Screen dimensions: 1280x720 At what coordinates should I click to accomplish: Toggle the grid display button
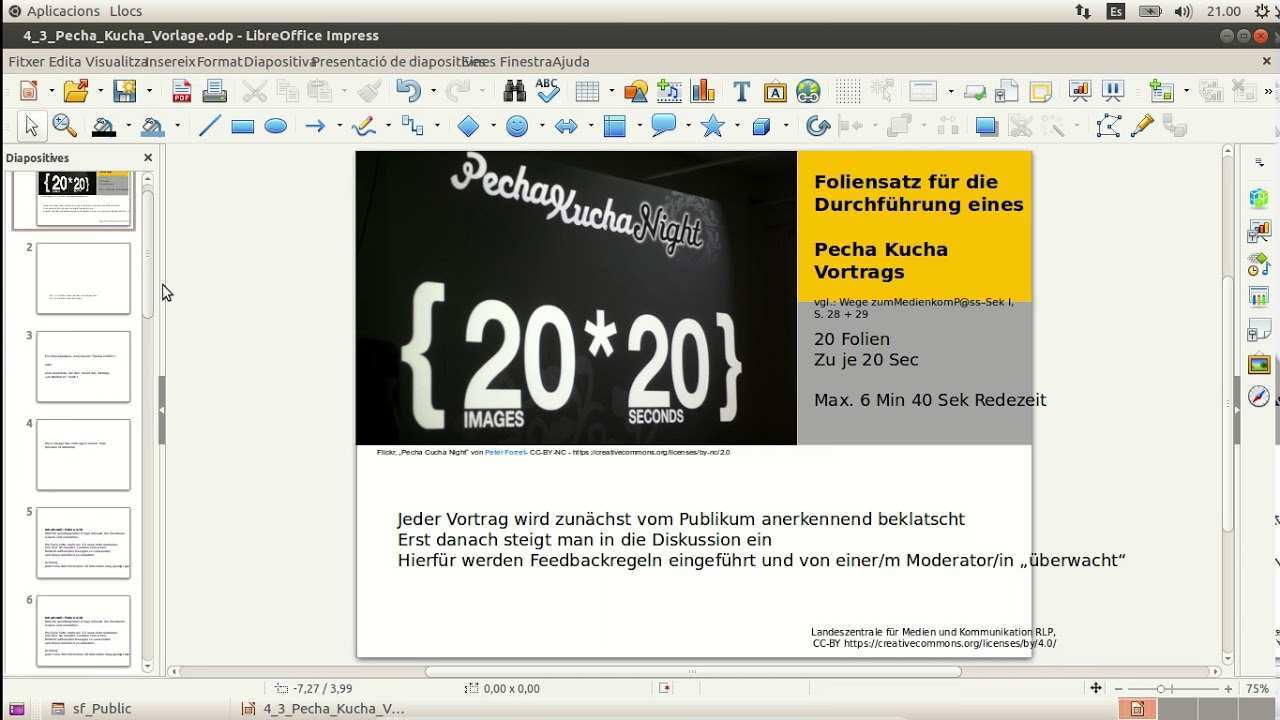point(847,92)
